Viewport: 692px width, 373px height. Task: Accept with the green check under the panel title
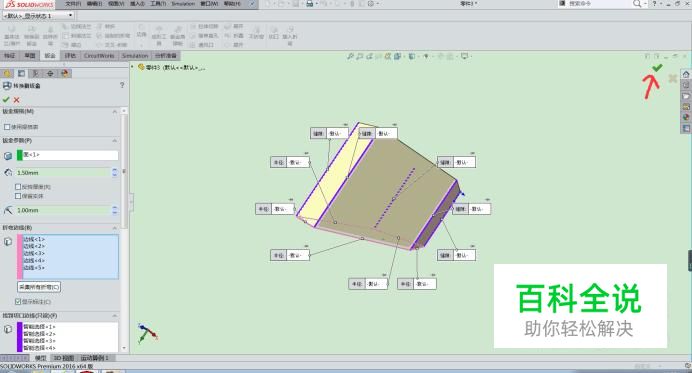(x=6, y=100)
